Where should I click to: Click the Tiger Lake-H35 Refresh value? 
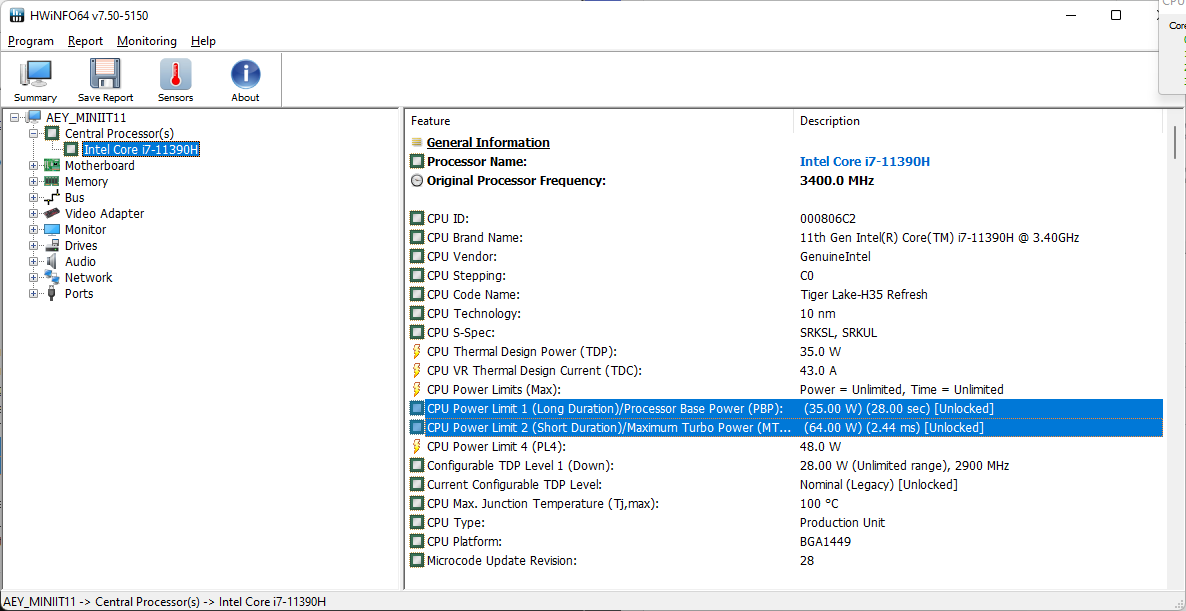coord(863,294)
